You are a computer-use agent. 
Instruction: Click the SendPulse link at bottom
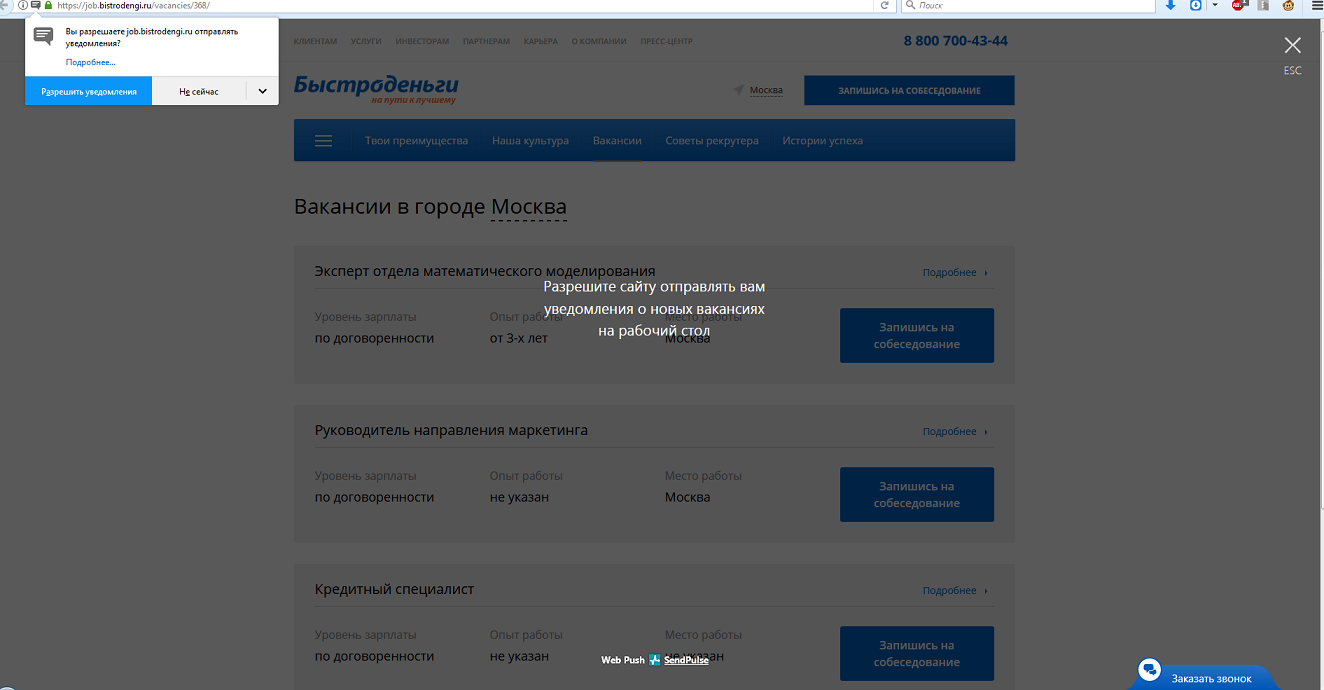pos(686,660)
